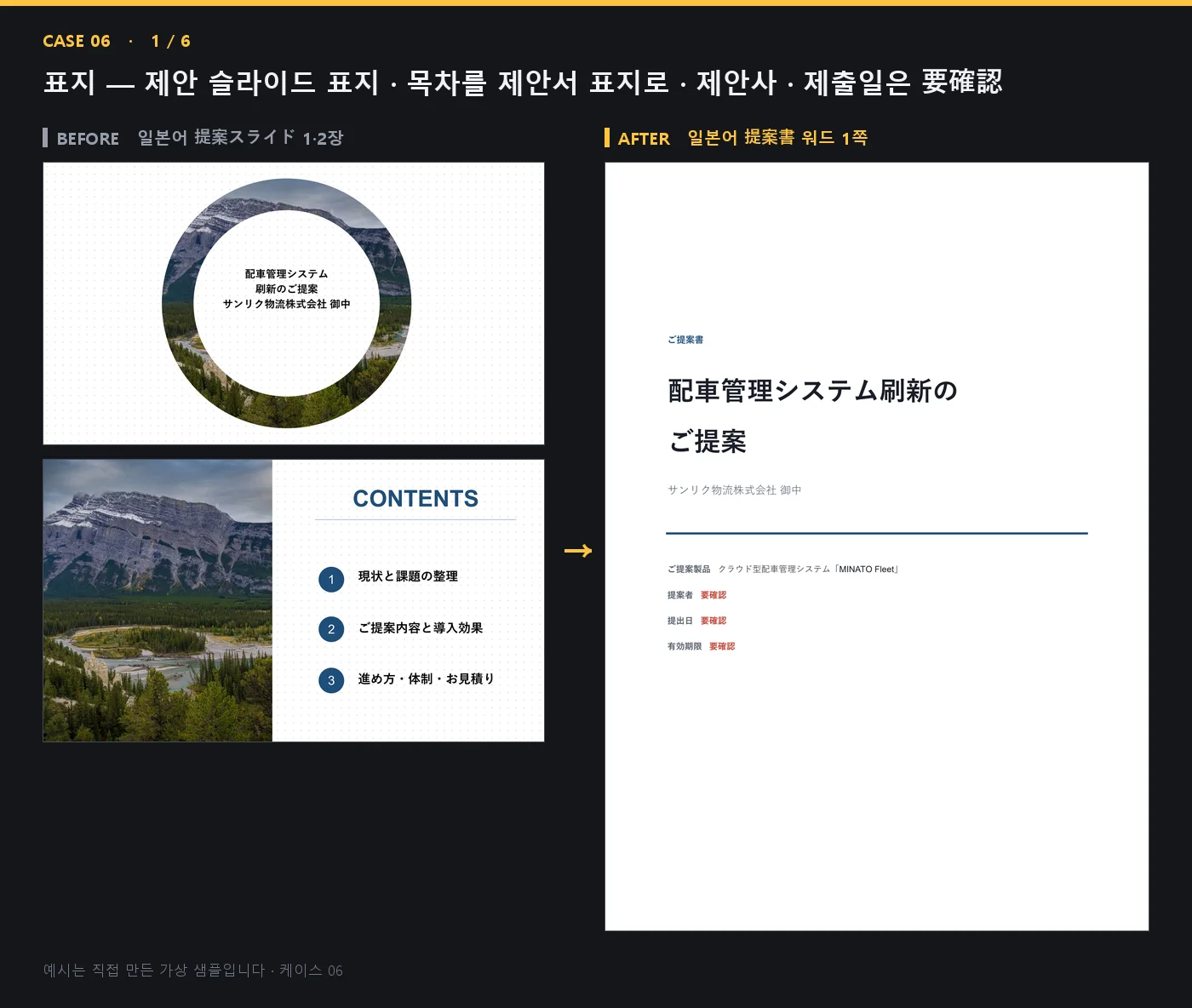Click the red 要確認 next to 有効期限
The height and width of the screenshot is (1008, 1192).
pyautogui.click(x=722, y=646)
